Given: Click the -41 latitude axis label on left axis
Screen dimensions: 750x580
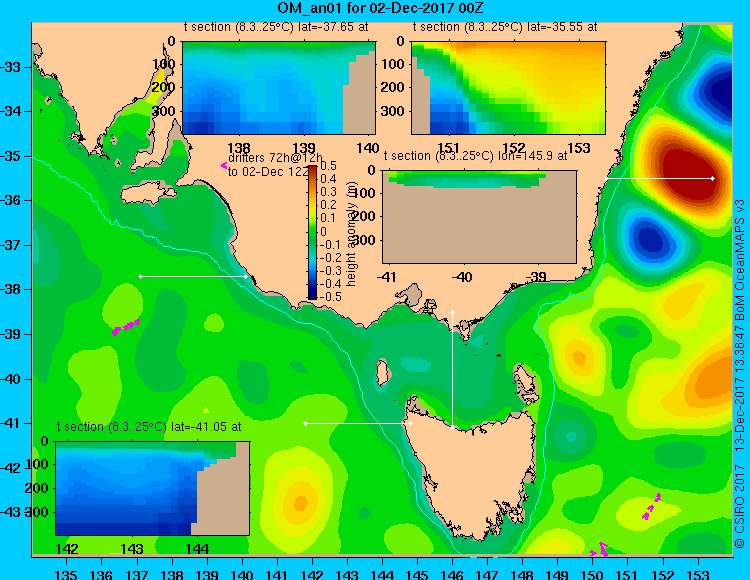Looking at the screenshot, I should [x=11, y=423].
